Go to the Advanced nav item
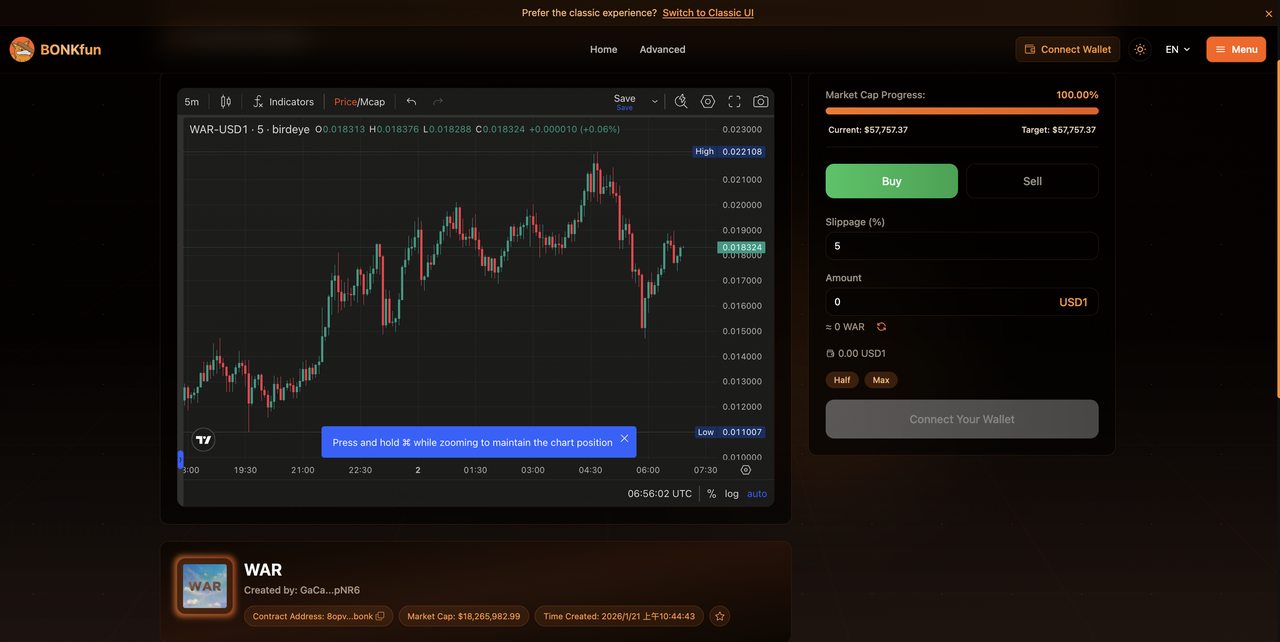This screenshot has width=1280, height=642. pyautogui.click(x=662, y=49)
